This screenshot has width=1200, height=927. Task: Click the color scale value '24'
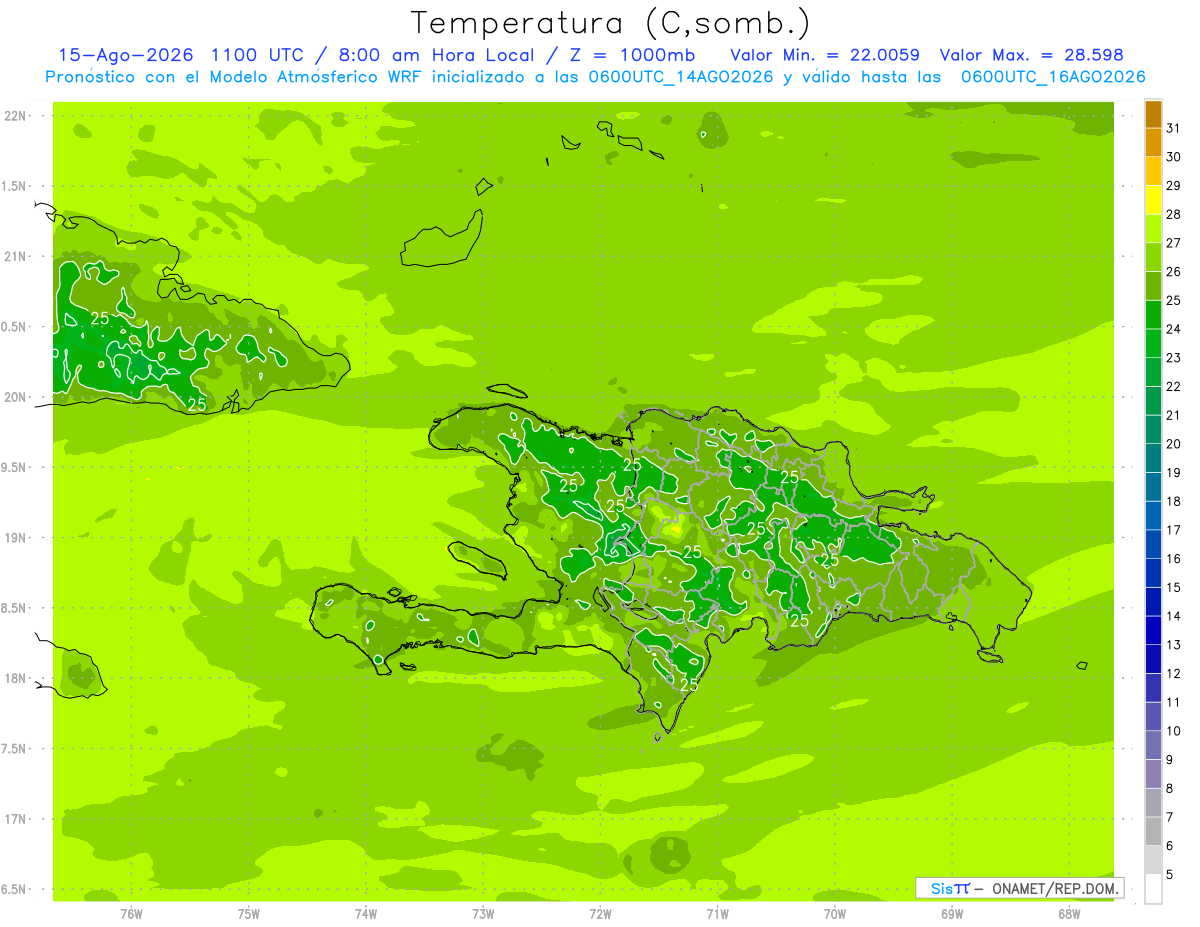1174,329
